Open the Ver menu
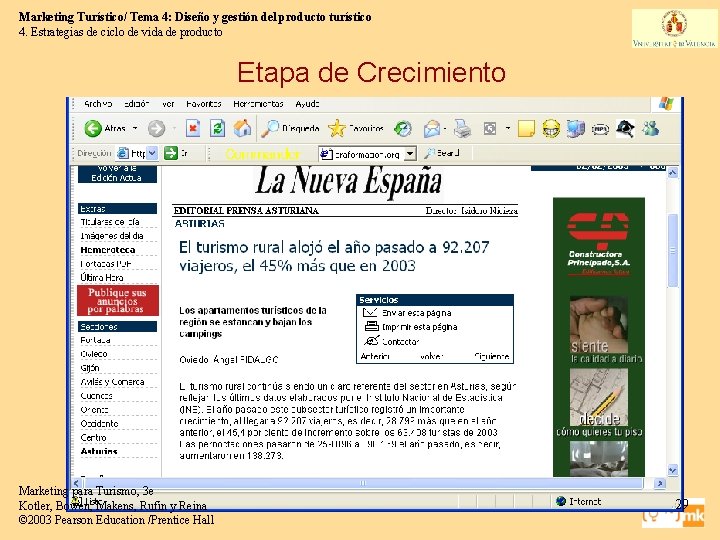Viewport: 720px width, 540px height. 168,104
